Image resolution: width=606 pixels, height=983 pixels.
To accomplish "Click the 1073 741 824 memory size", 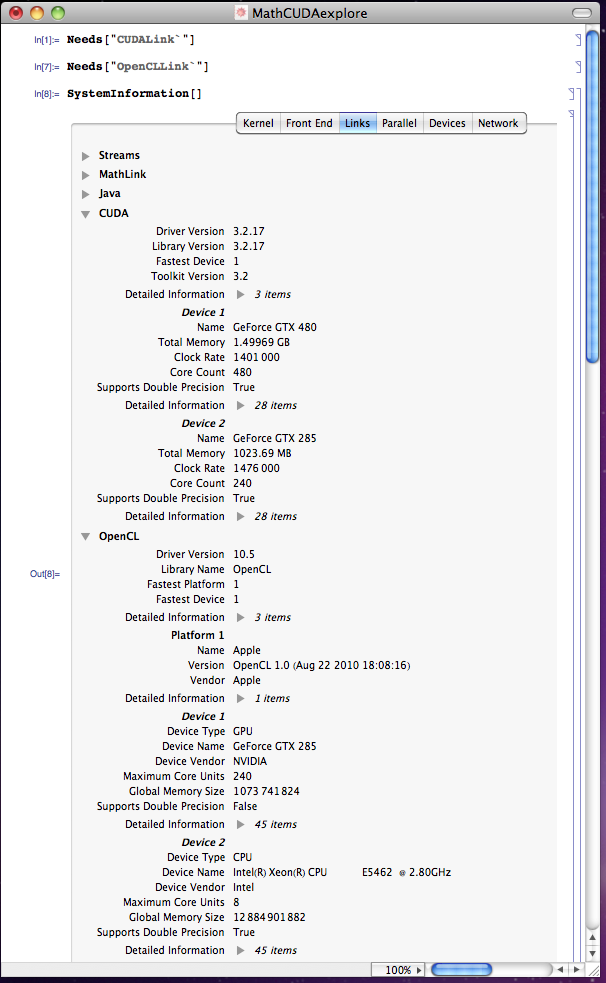I will pyautogui.click(x=266, y=791).
